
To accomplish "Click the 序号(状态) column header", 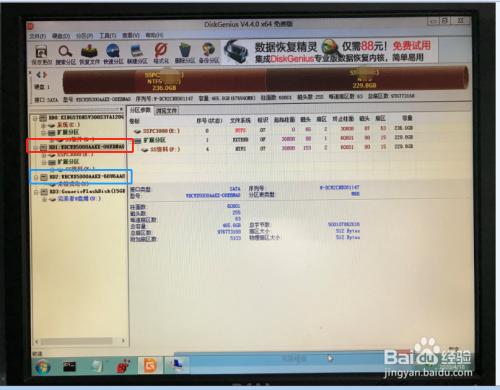I will click(x=209, y=120).
